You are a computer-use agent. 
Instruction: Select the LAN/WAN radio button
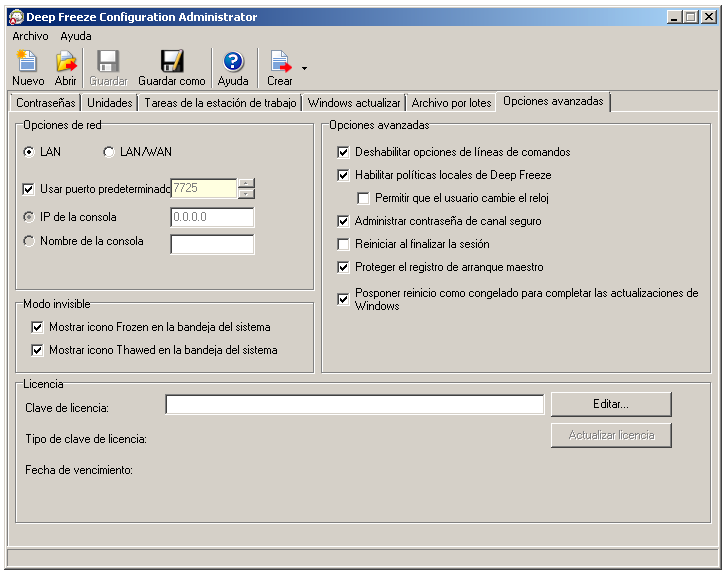pyautogui.click(x=109, y=152)
